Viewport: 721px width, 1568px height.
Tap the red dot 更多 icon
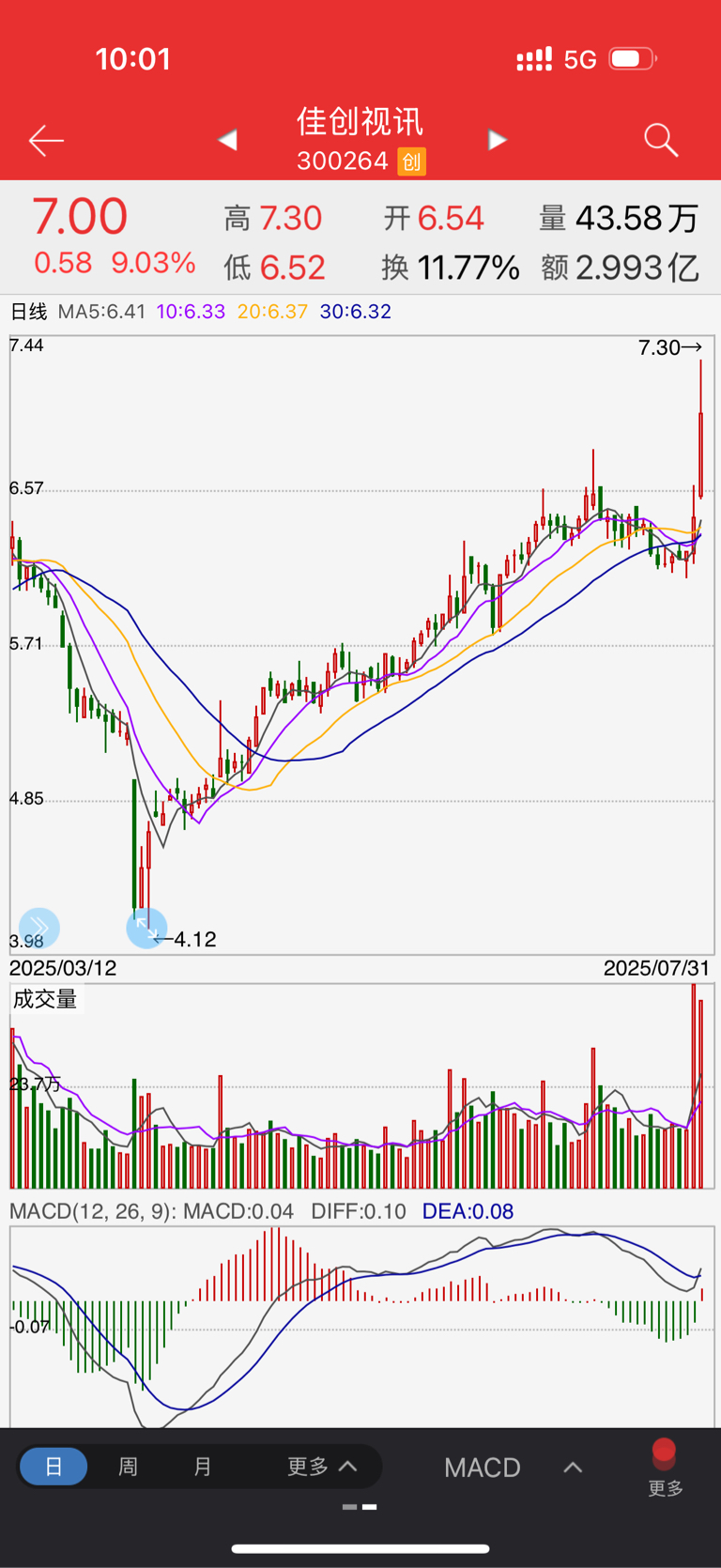point(665,1468)
